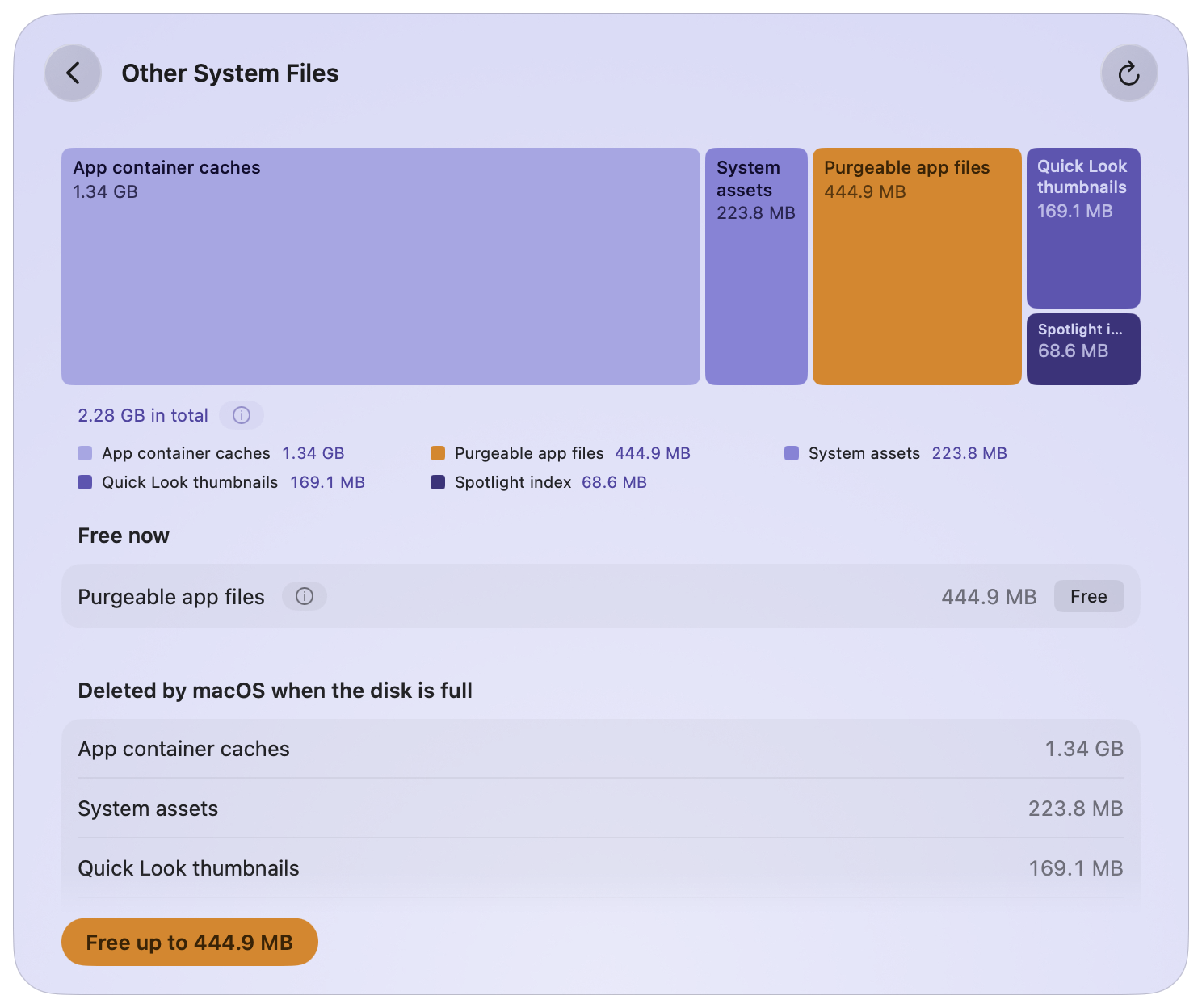
Task: Select Quick Look thumbnails list row
Action: pyautogui.click(x=601, y=868)
